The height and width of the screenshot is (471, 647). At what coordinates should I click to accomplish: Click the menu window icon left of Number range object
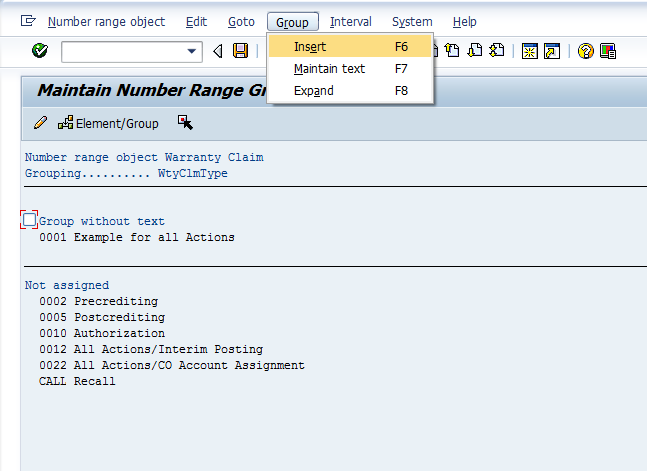(x=28, y=21)
